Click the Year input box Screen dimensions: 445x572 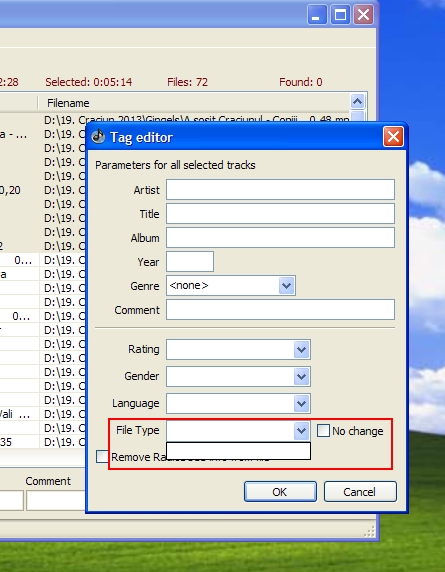190,262
